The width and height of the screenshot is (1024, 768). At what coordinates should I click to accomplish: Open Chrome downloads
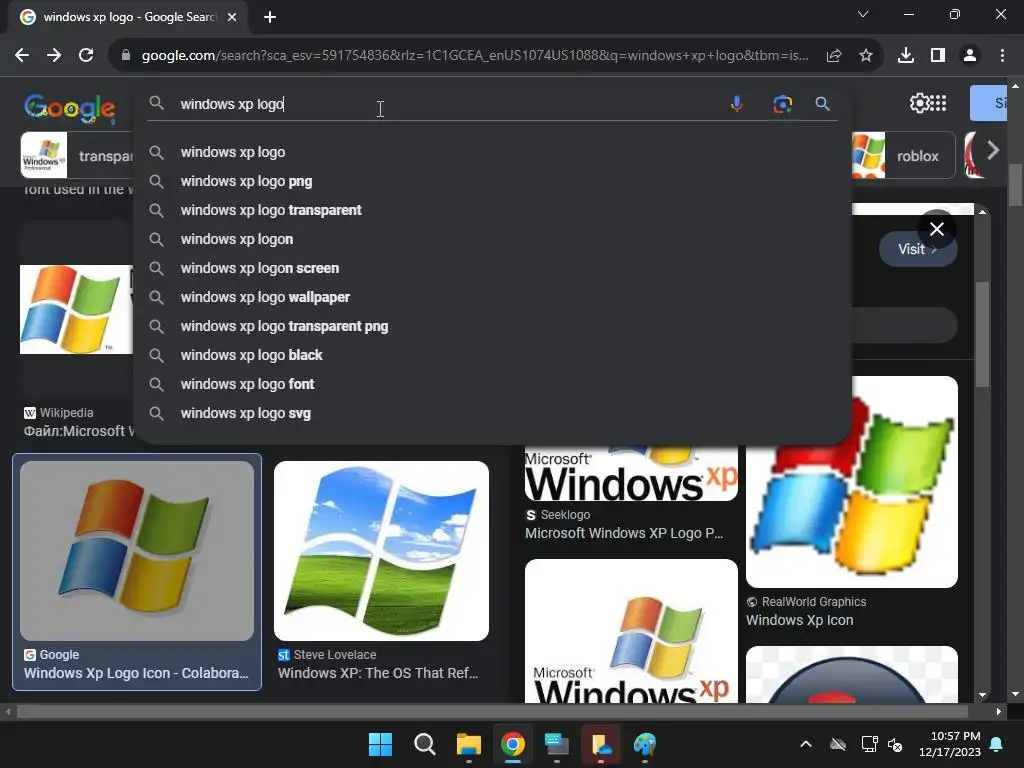(x=906, y=56)
